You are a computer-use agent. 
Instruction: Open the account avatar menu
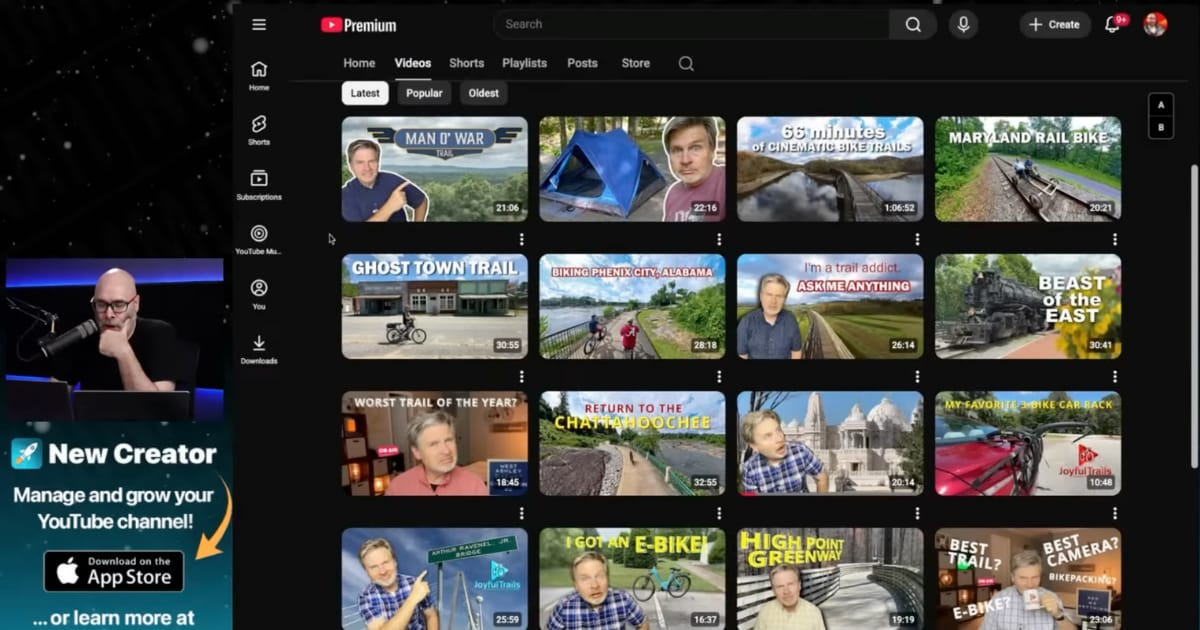(x=1155, y=25)
